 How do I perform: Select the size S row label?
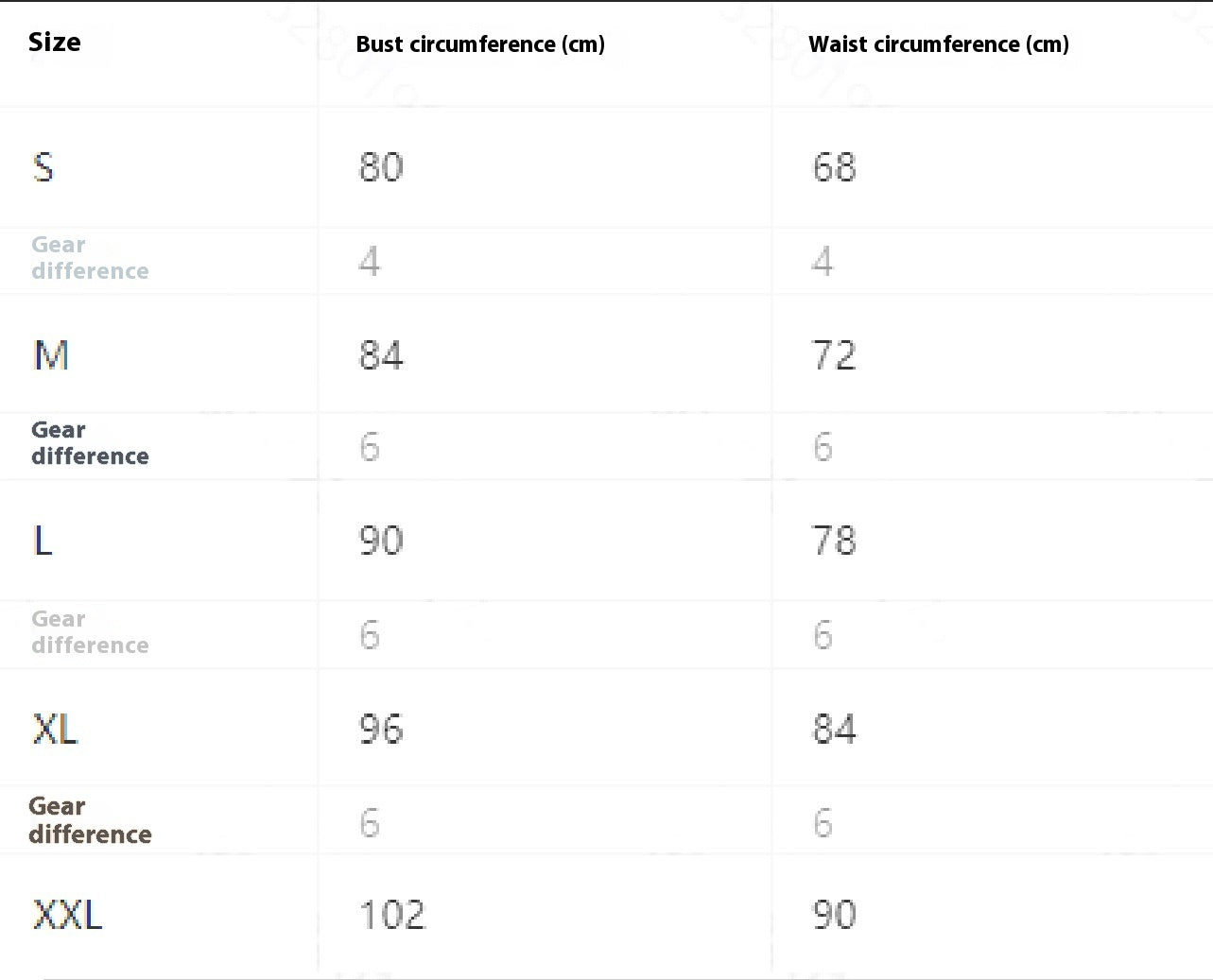43,167
